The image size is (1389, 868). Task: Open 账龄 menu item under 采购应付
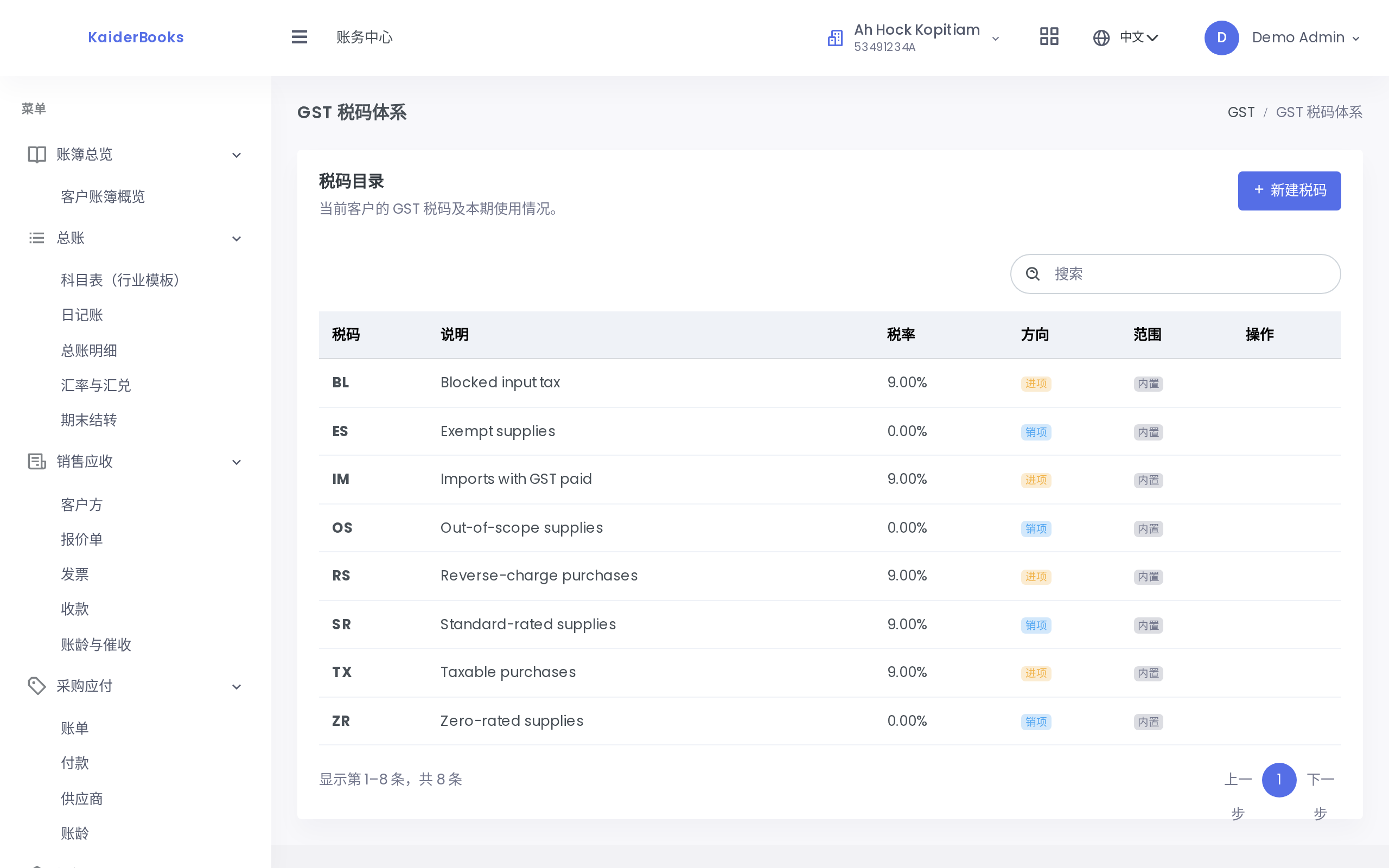75,834
